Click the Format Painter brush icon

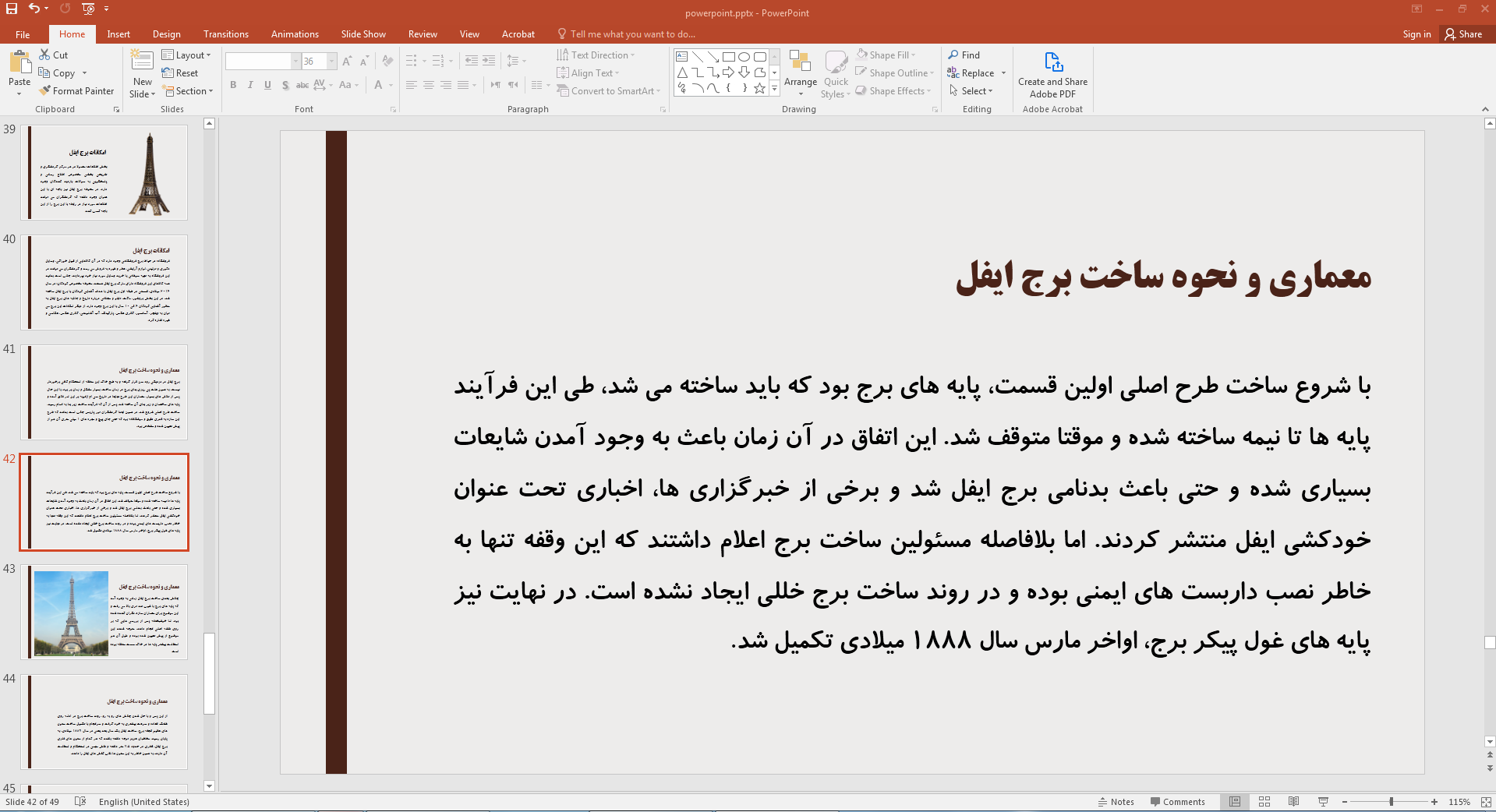click(45, 90)
